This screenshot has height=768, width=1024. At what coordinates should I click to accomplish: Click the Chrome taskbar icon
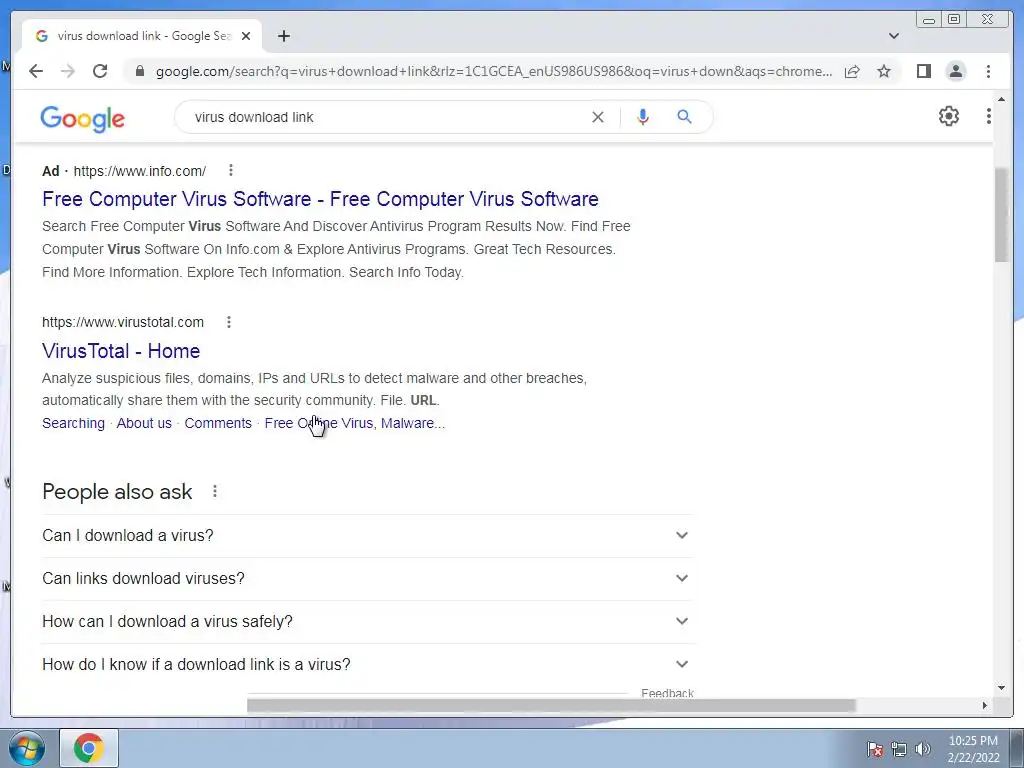pos(89,748)
